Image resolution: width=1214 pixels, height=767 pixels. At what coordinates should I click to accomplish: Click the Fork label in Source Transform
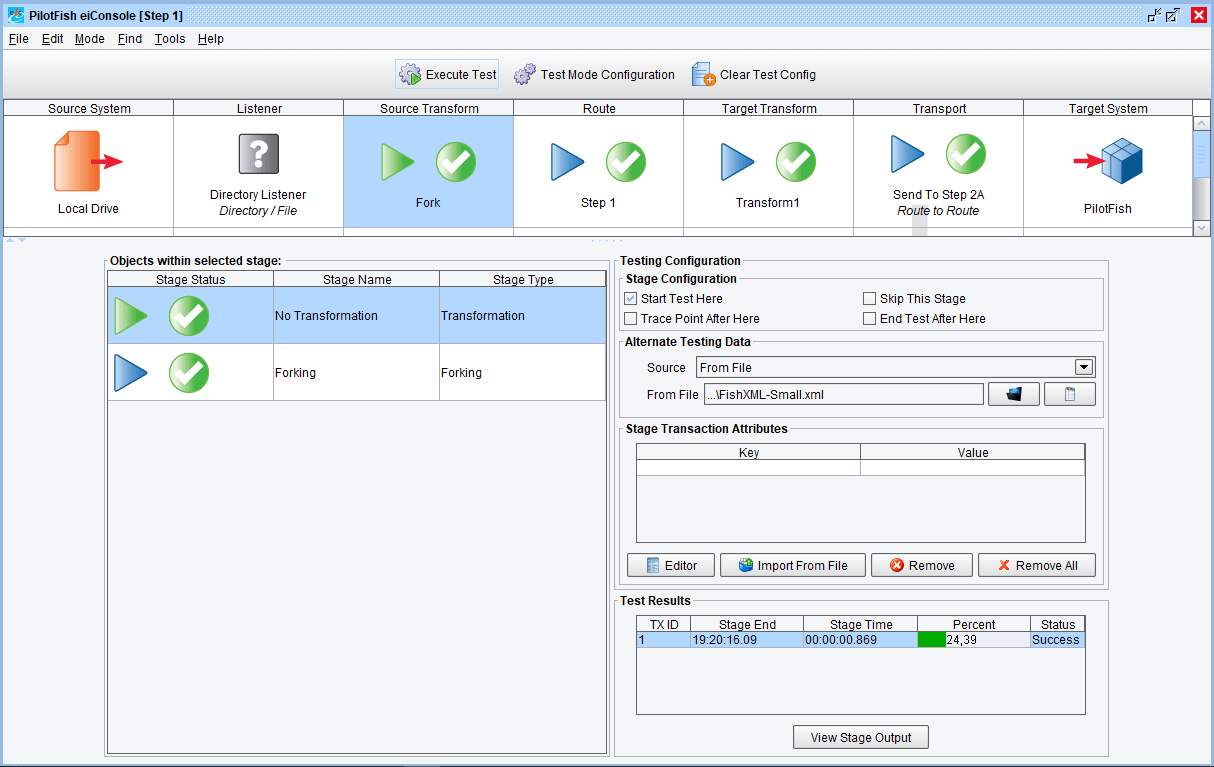coord(428,203)
